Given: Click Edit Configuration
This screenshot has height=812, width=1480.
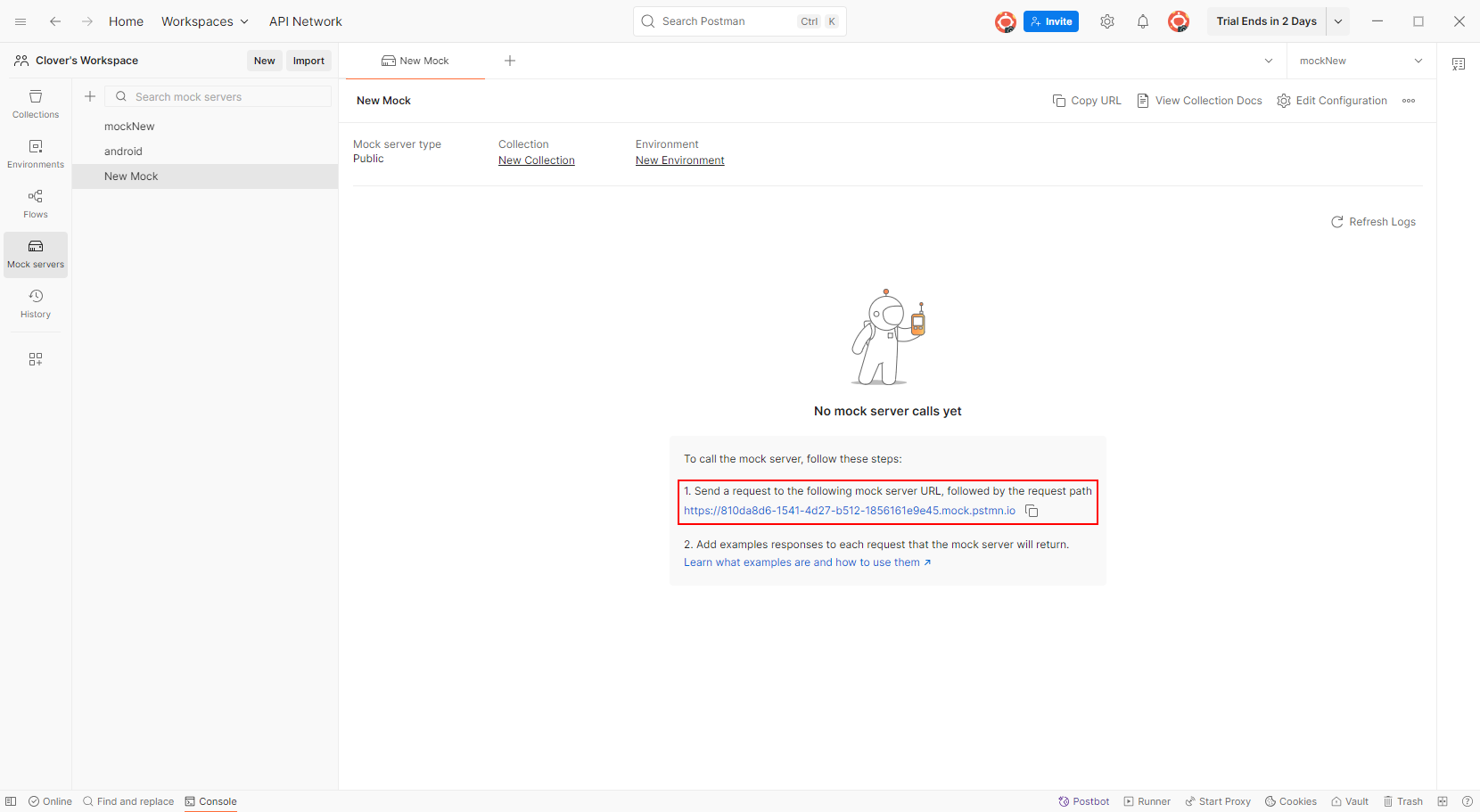Looking at the screenshot, I should coord(1332,101).
